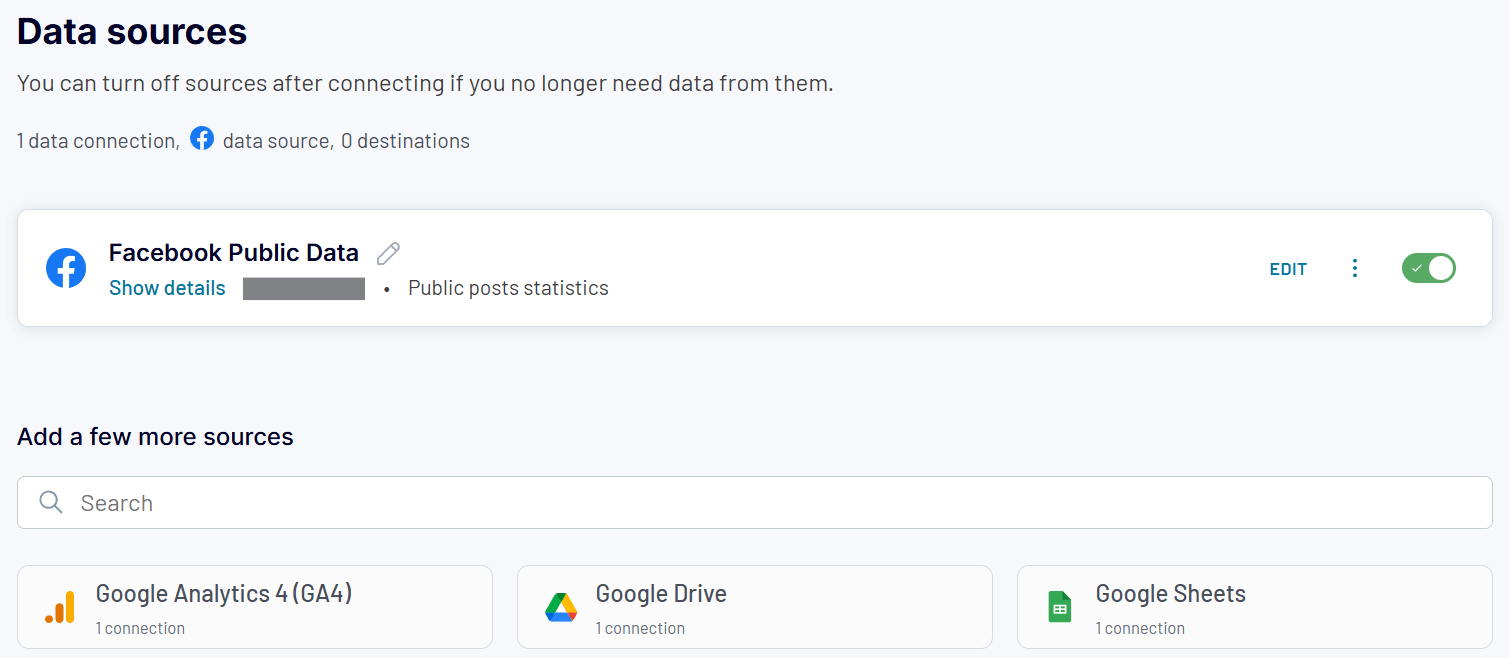Open the Google Drive source card
Image resolution: width=1510 pixels, height=658 pixels.
point(755,606)
